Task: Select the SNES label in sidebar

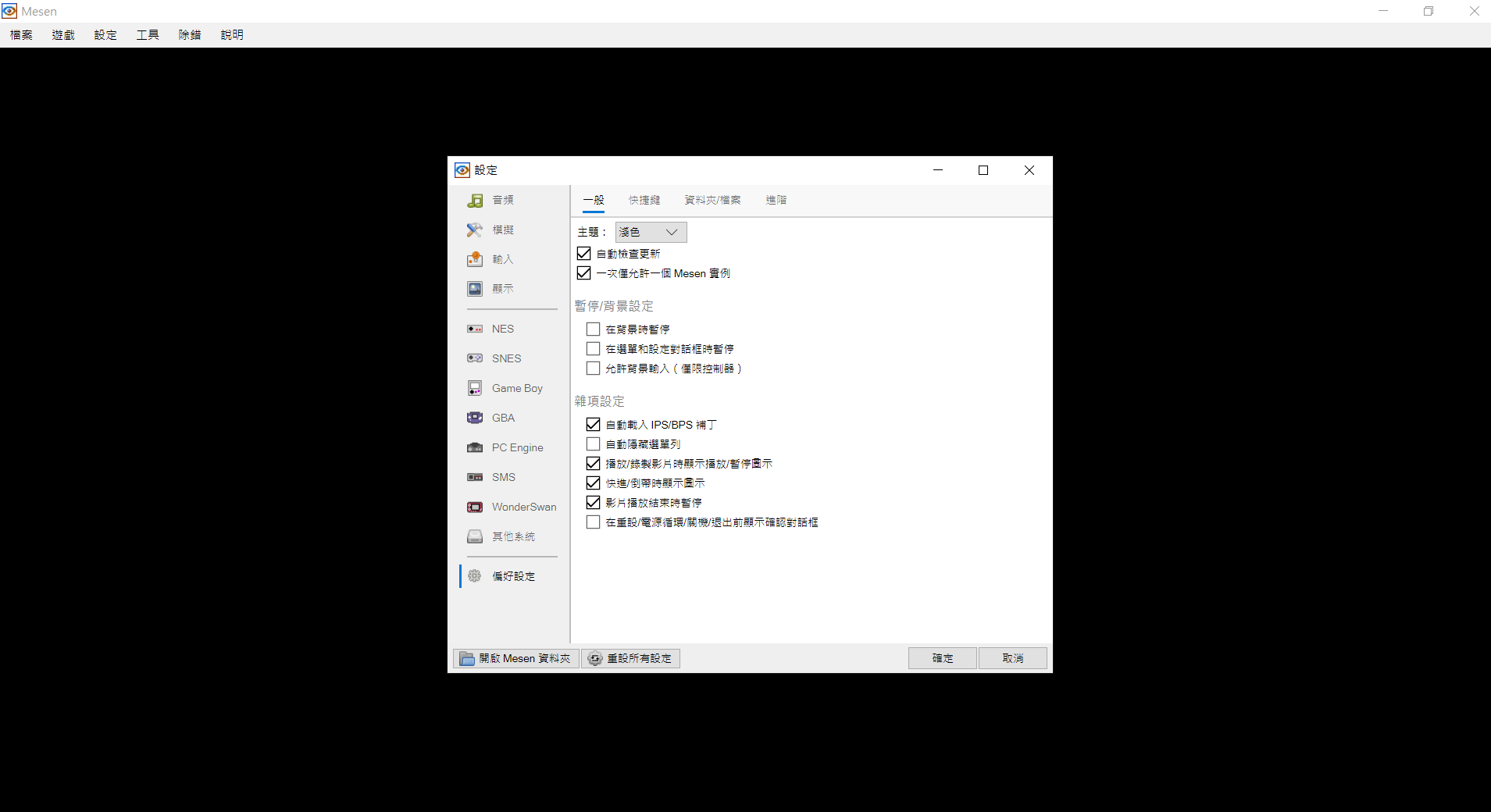Action: click(507, 358)
